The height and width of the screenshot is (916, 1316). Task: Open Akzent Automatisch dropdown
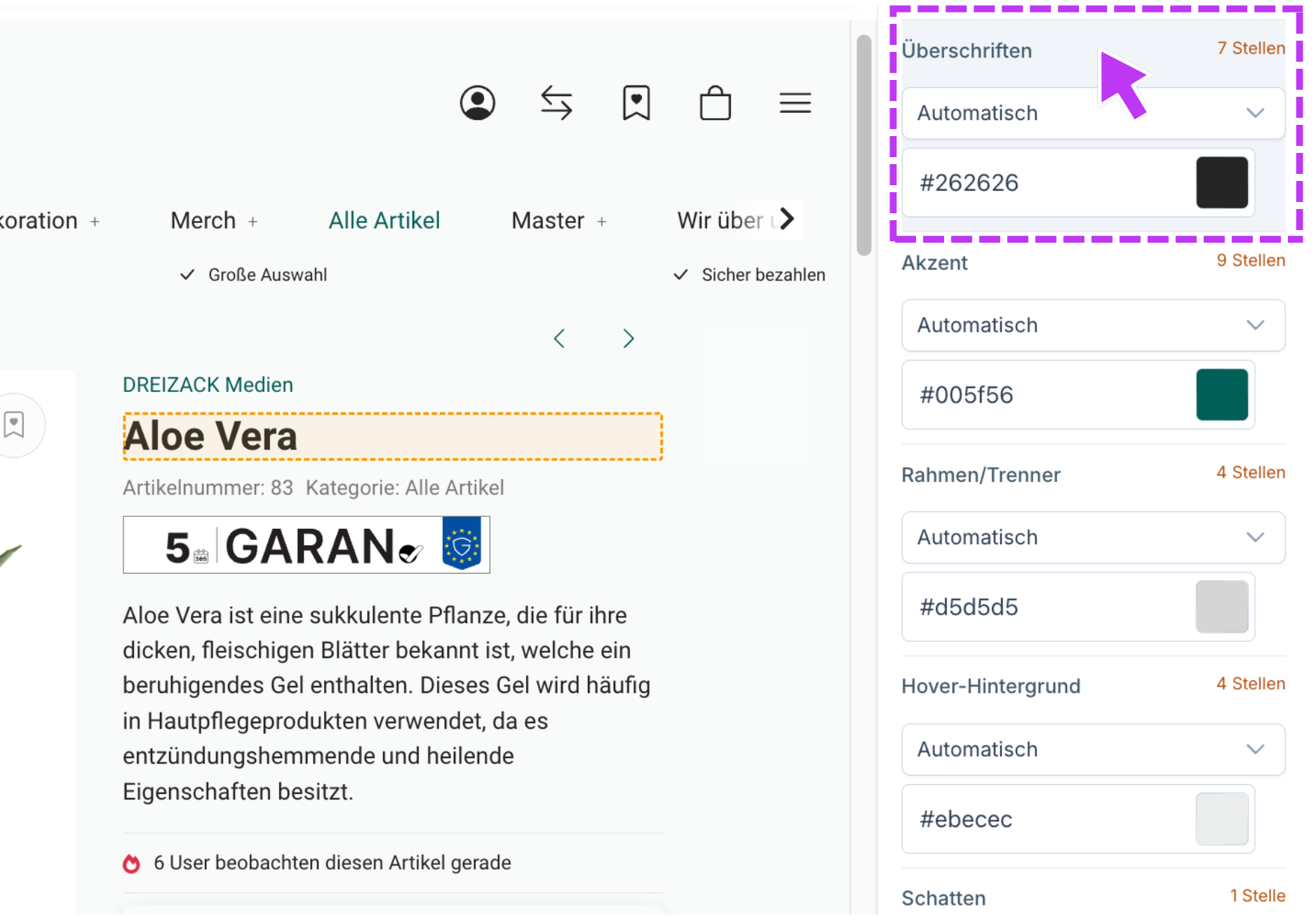[1093, 325]
